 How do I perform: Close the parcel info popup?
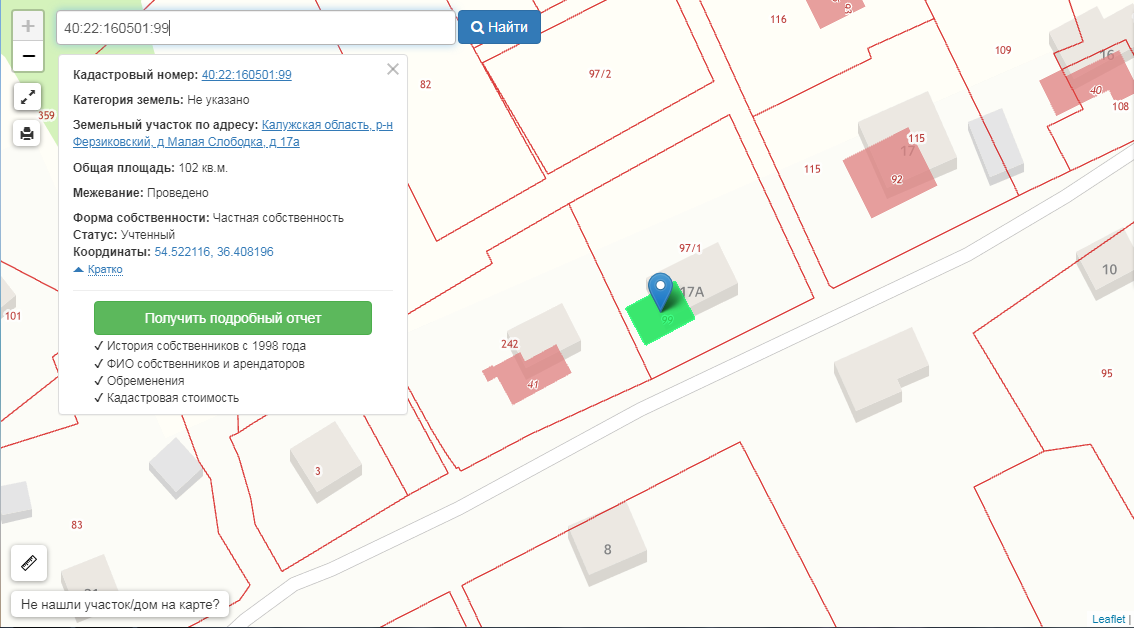393,69
